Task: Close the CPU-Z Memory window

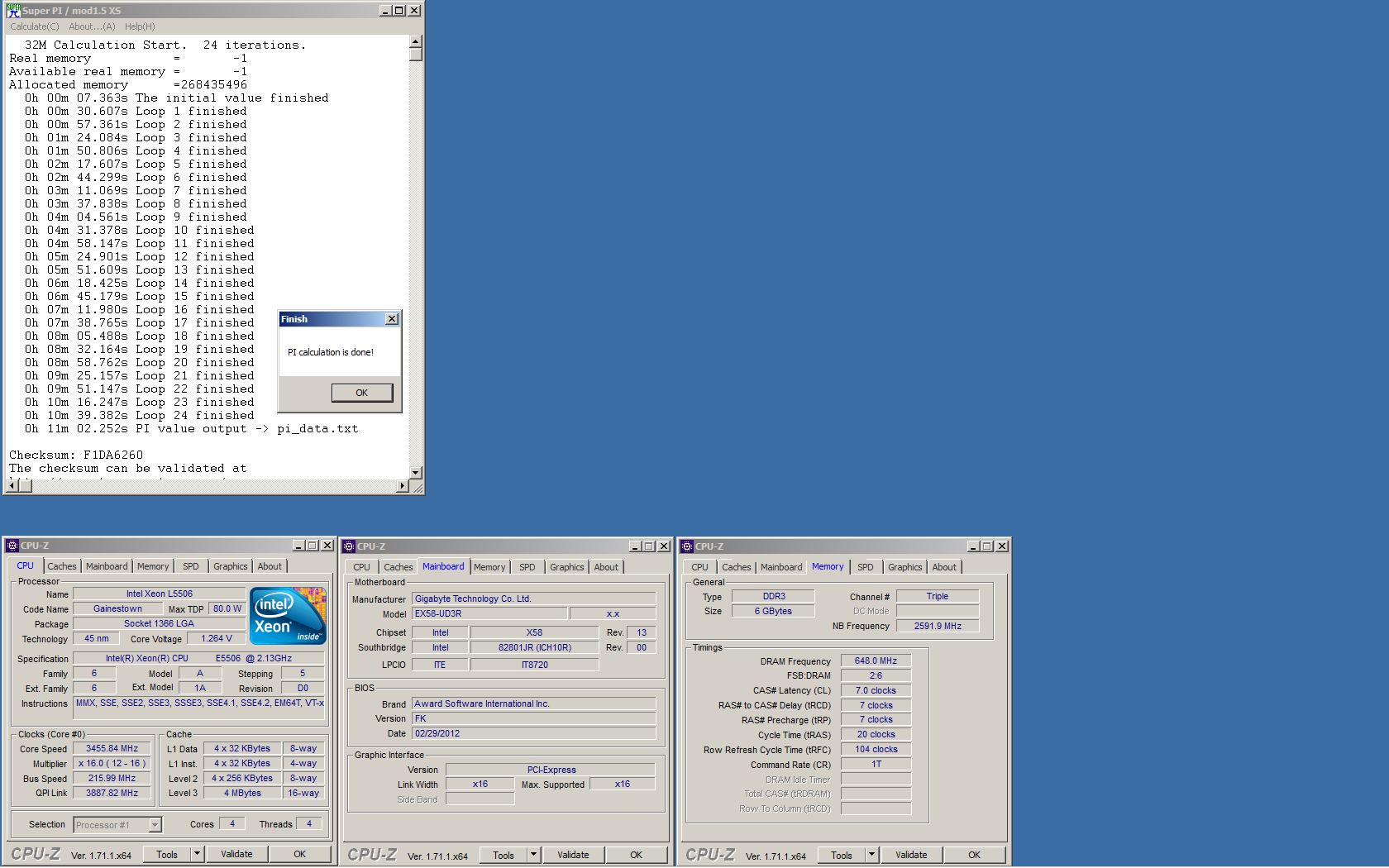Action: pos(1002,546)
